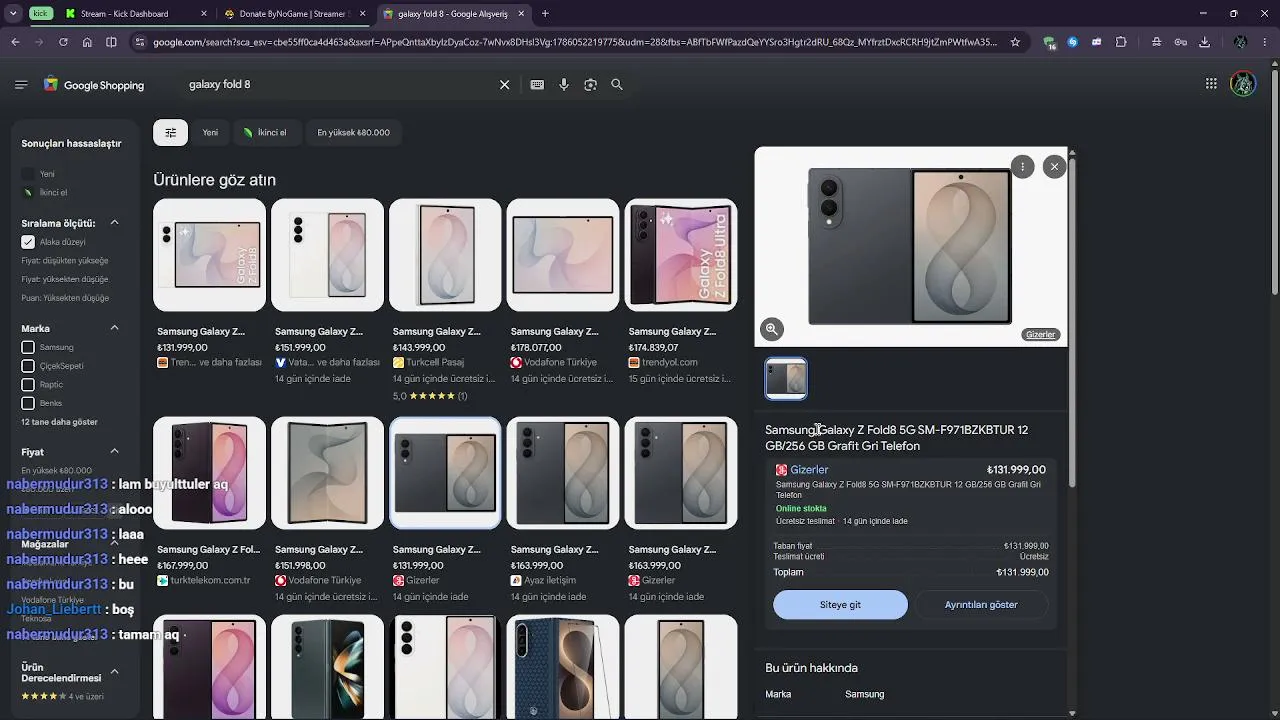Collapse the Marka filter section

(x=114, y=328)
